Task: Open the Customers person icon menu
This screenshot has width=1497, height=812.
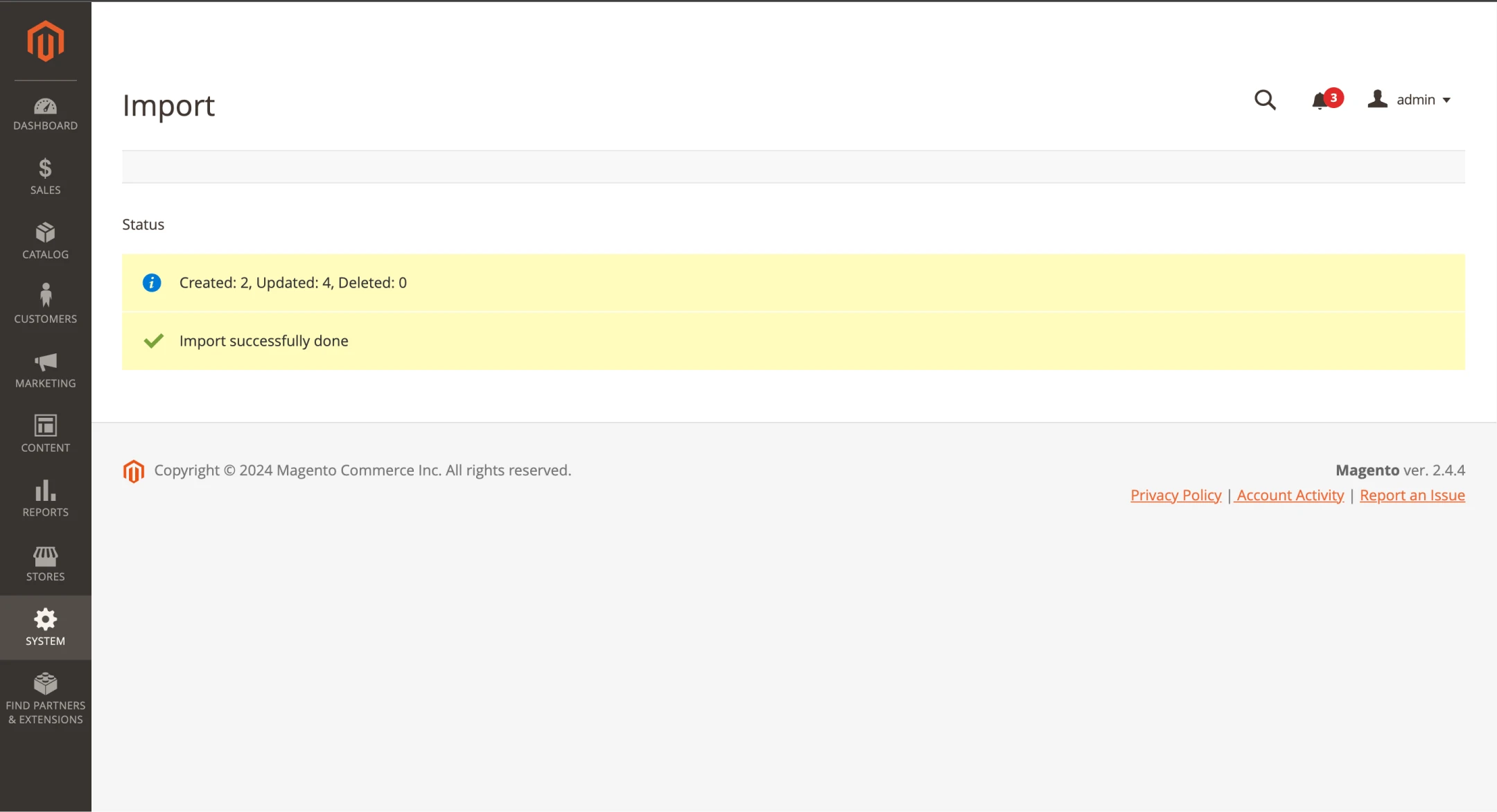Action: [x=46, y=296]
